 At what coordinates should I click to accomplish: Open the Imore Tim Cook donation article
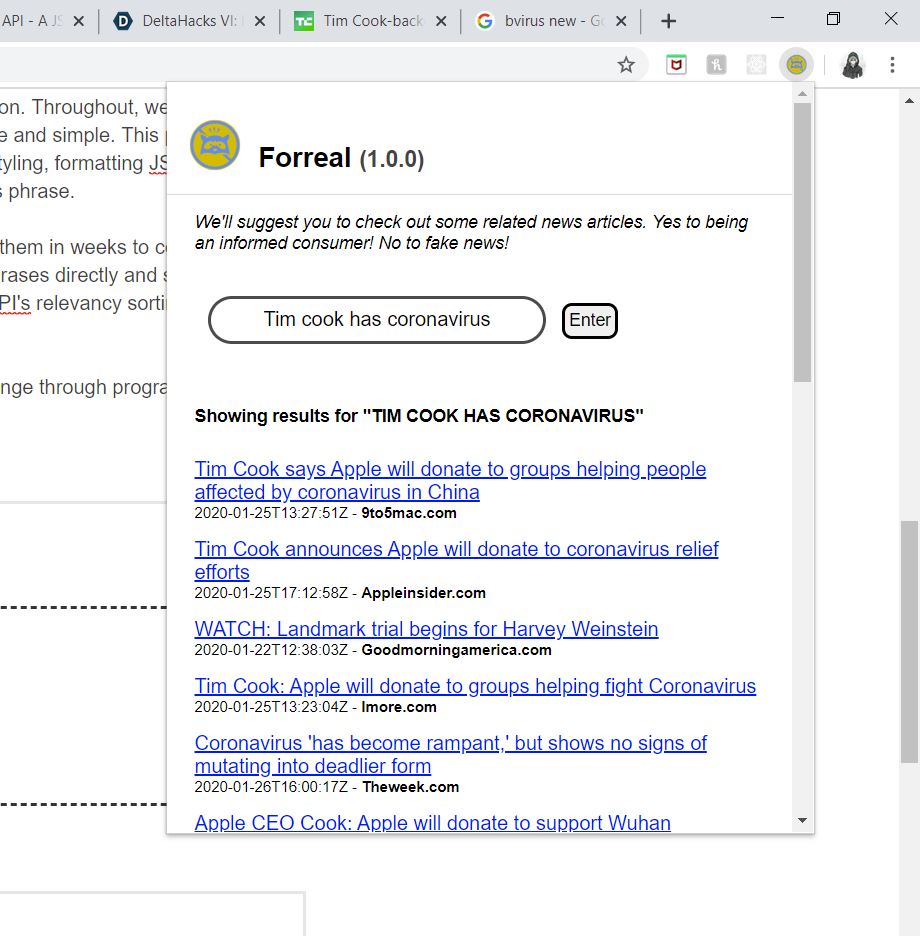click(475, 686)
